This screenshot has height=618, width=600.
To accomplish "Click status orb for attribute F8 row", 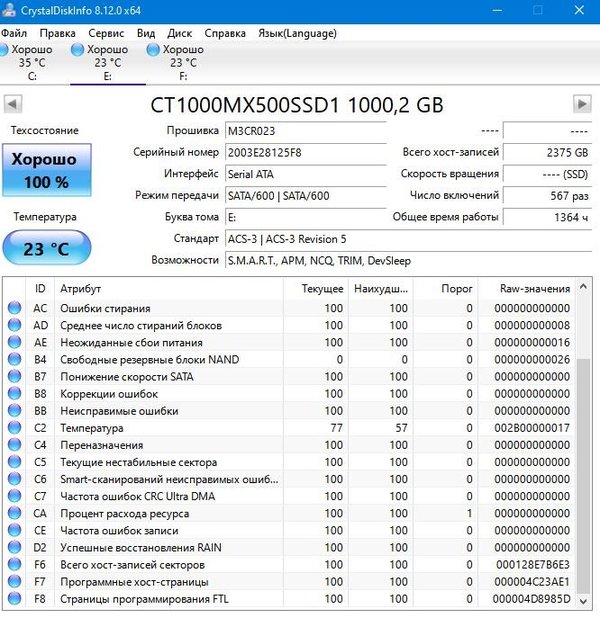I will click(14, 598).
